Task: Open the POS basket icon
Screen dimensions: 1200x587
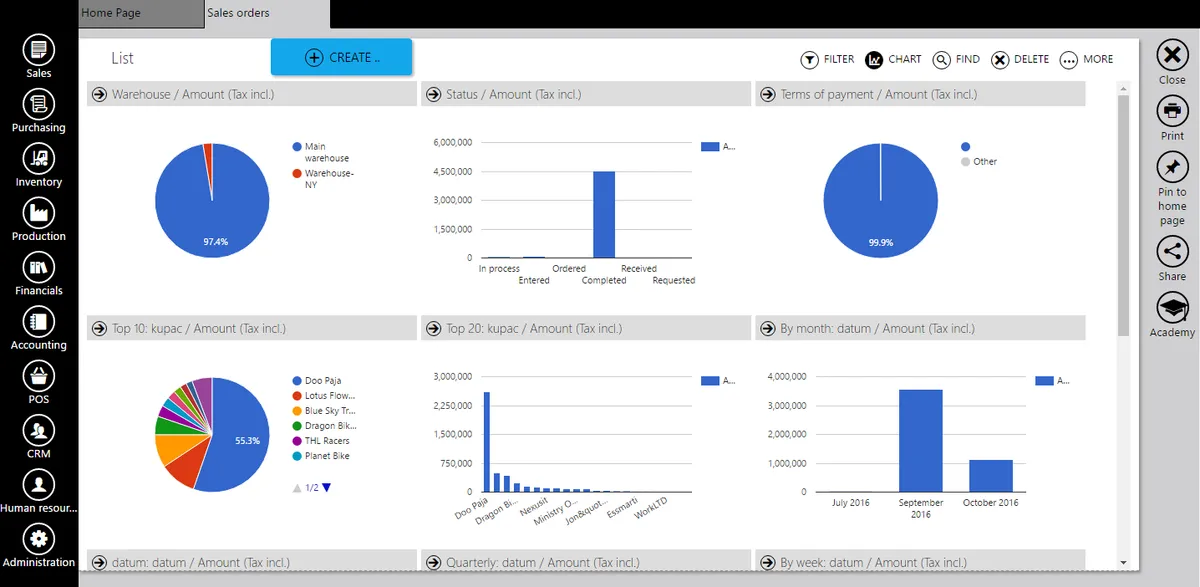Action: (39, 375)
